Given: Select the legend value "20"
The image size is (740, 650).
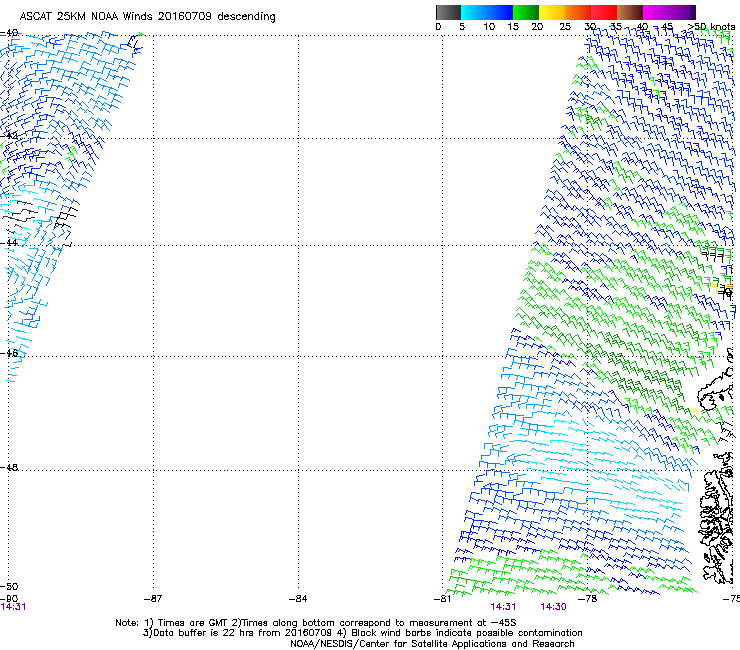Looking at the screenshot, I should [537, 27].
